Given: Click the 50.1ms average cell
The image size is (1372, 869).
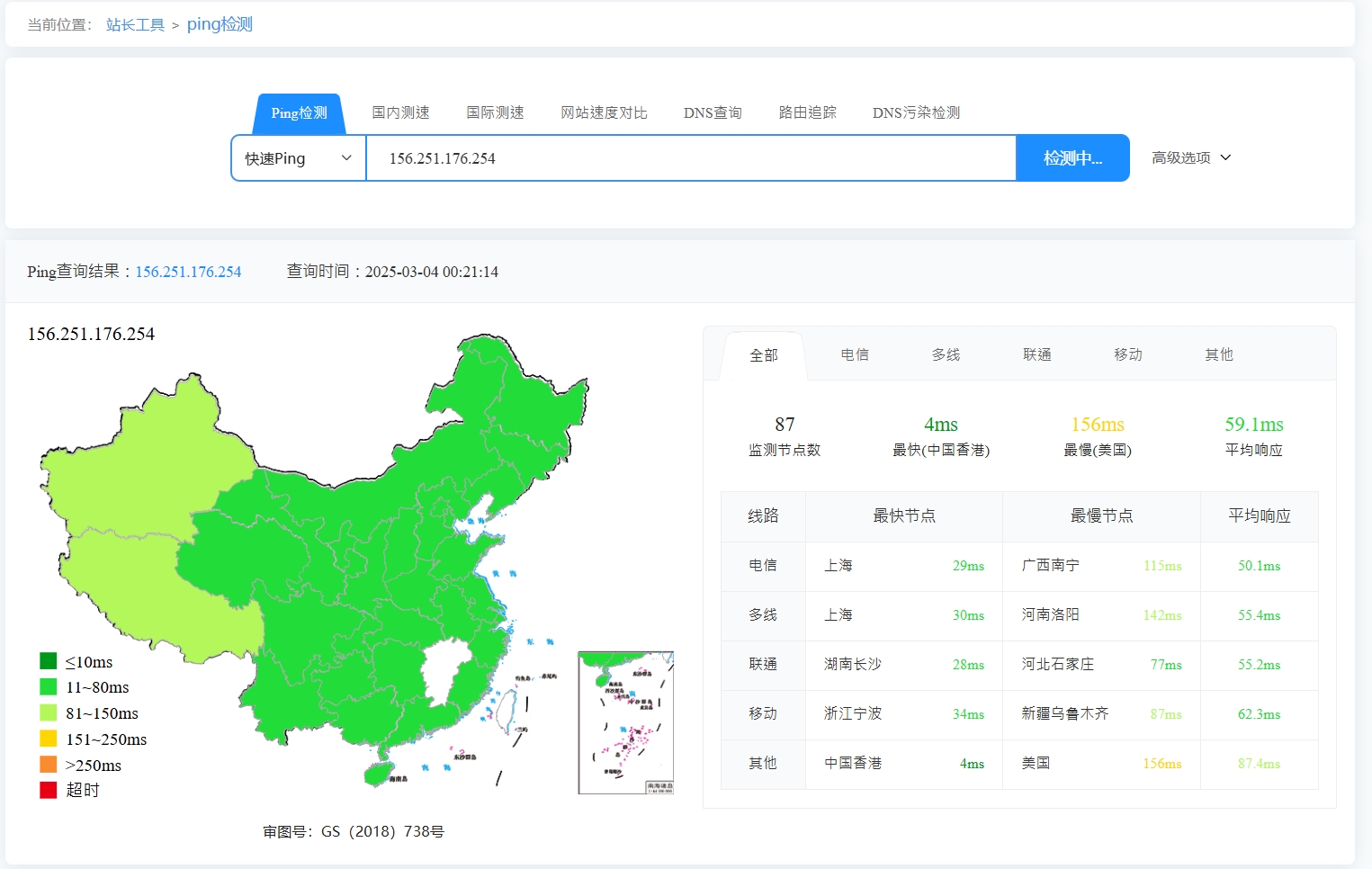Looking at the screenshot, I should point(1259,566).
